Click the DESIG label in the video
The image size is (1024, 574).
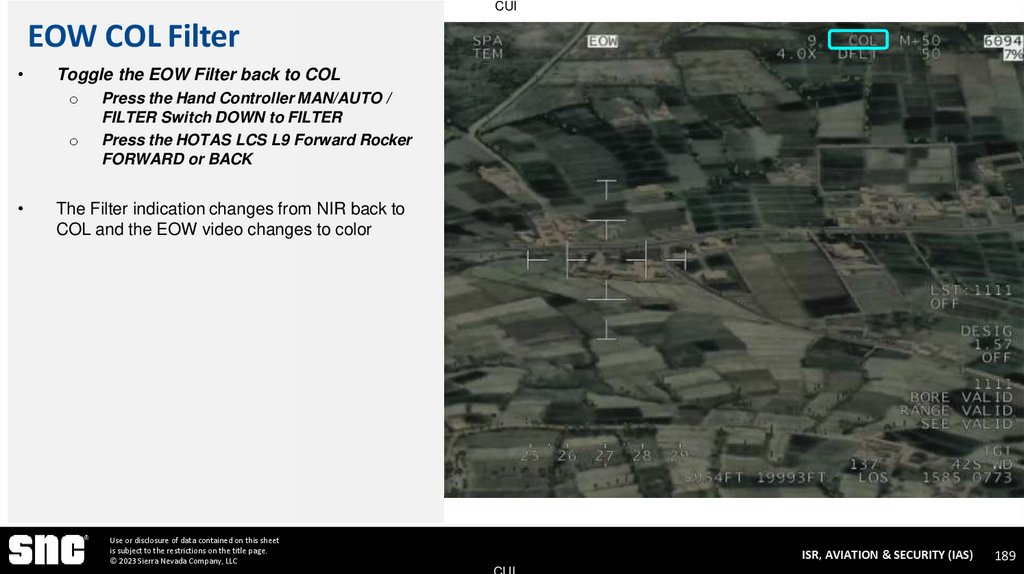point(986,331)
